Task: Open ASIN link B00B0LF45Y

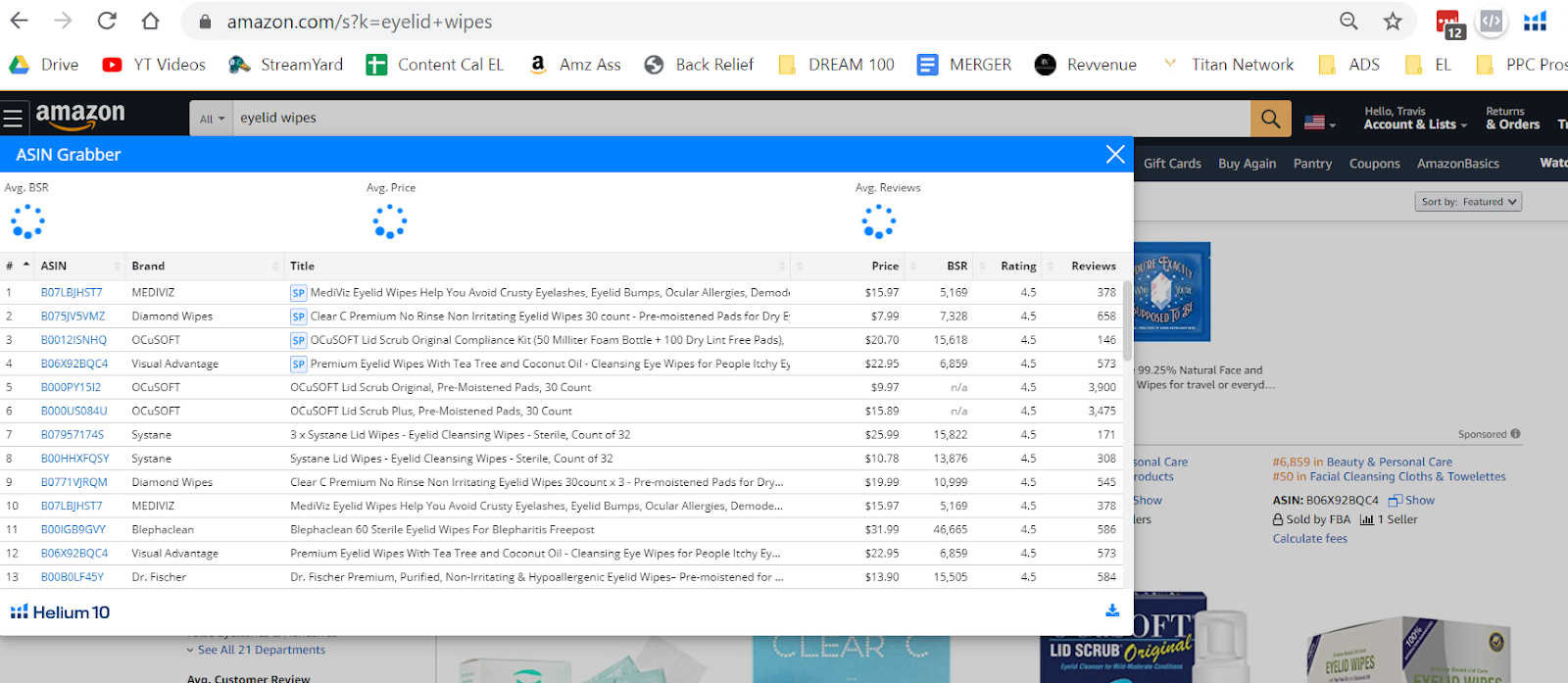Action: [72, 577]
